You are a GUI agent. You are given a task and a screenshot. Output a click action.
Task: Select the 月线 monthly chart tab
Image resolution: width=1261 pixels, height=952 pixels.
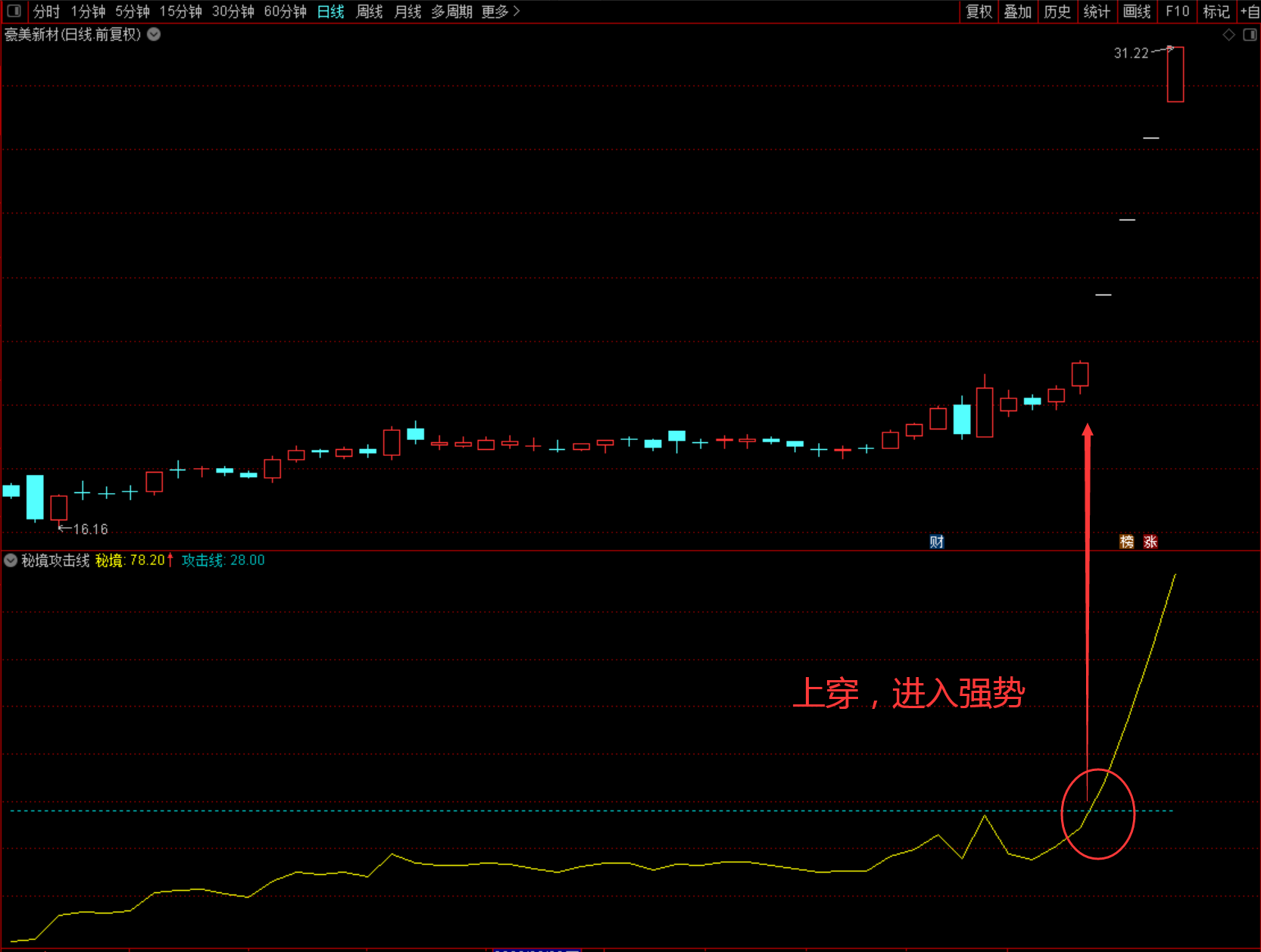pyautogui.click(x=408, y=11)
